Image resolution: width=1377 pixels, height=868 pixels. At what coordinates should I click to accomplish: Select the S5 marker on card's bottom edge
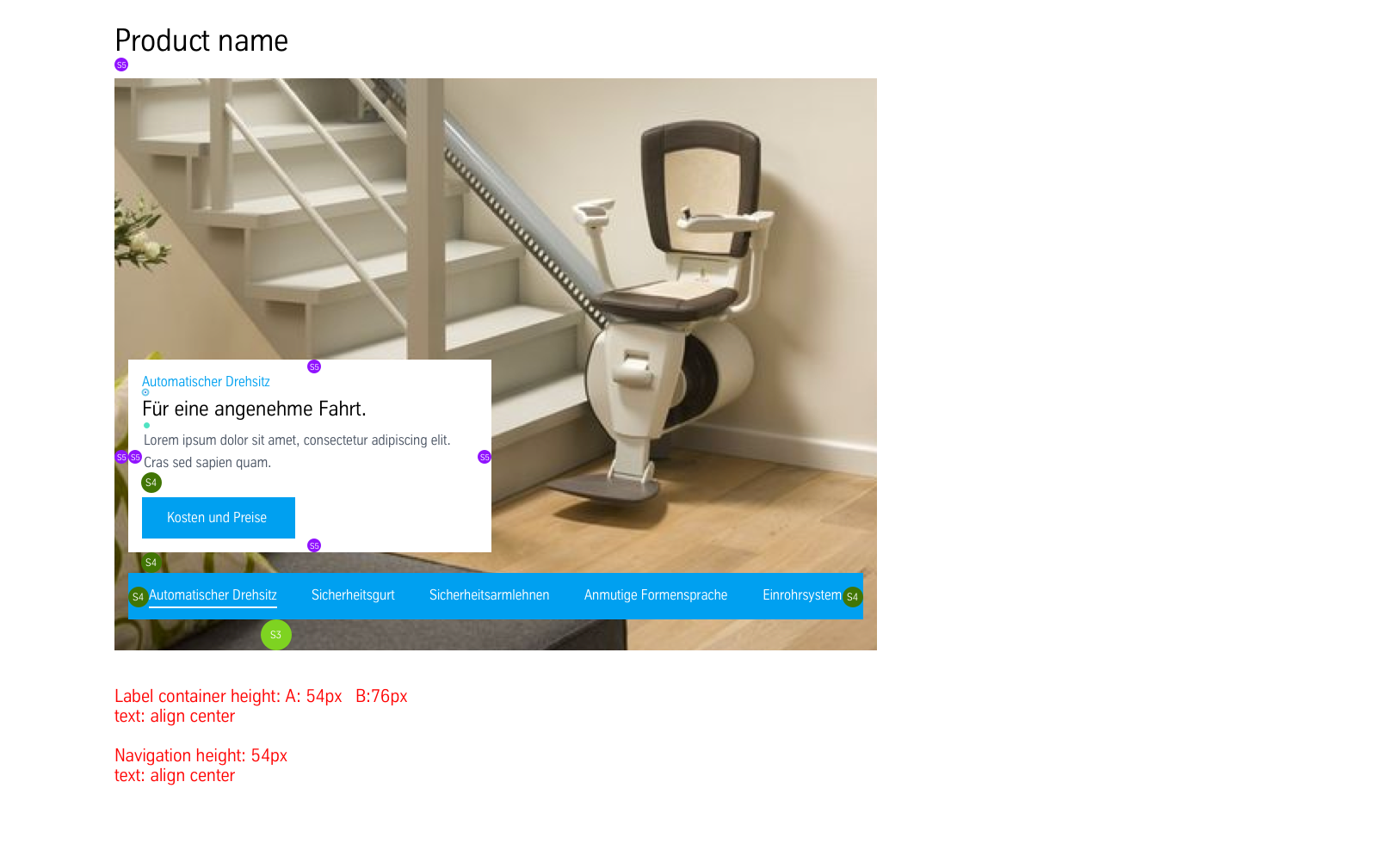click(x=314, y=545)
